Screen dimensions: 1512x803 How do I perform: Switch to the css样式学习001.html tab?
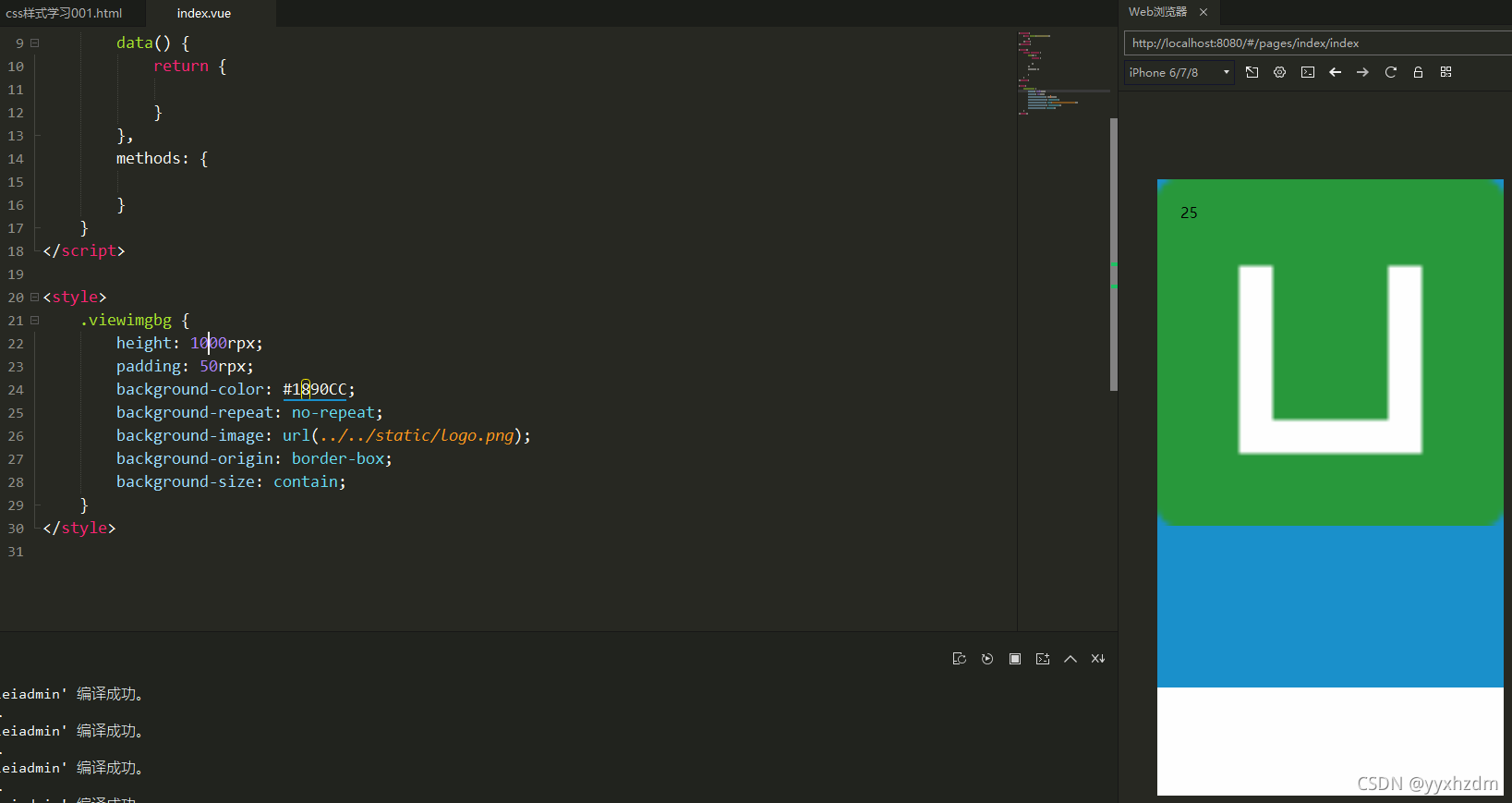pyautogui.click(x=64, y=13)
